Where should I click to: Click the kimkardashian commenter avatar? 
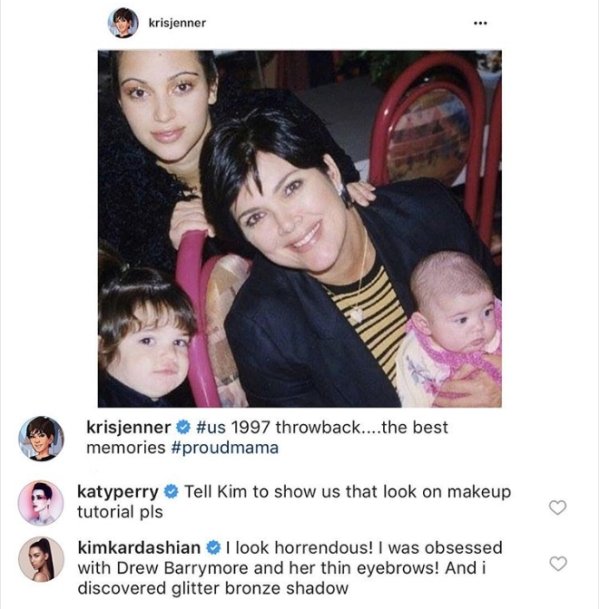click(41, 558)
